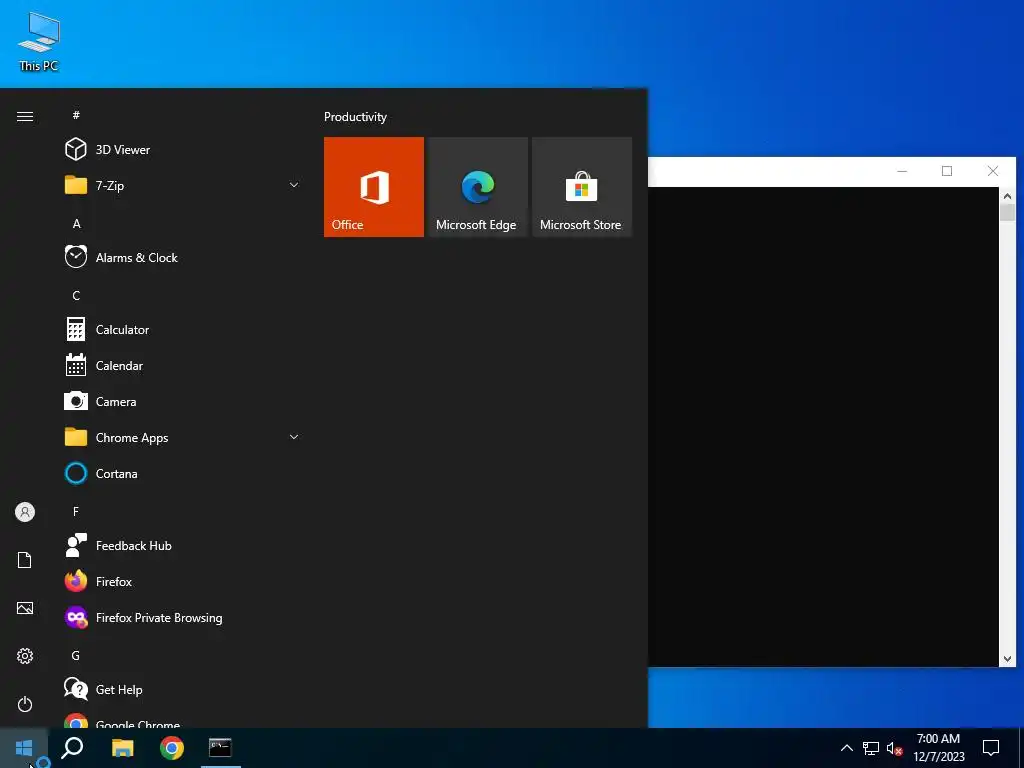Launch Alarms & Clock
1024x768 pixels.
(x=182, y=257)
